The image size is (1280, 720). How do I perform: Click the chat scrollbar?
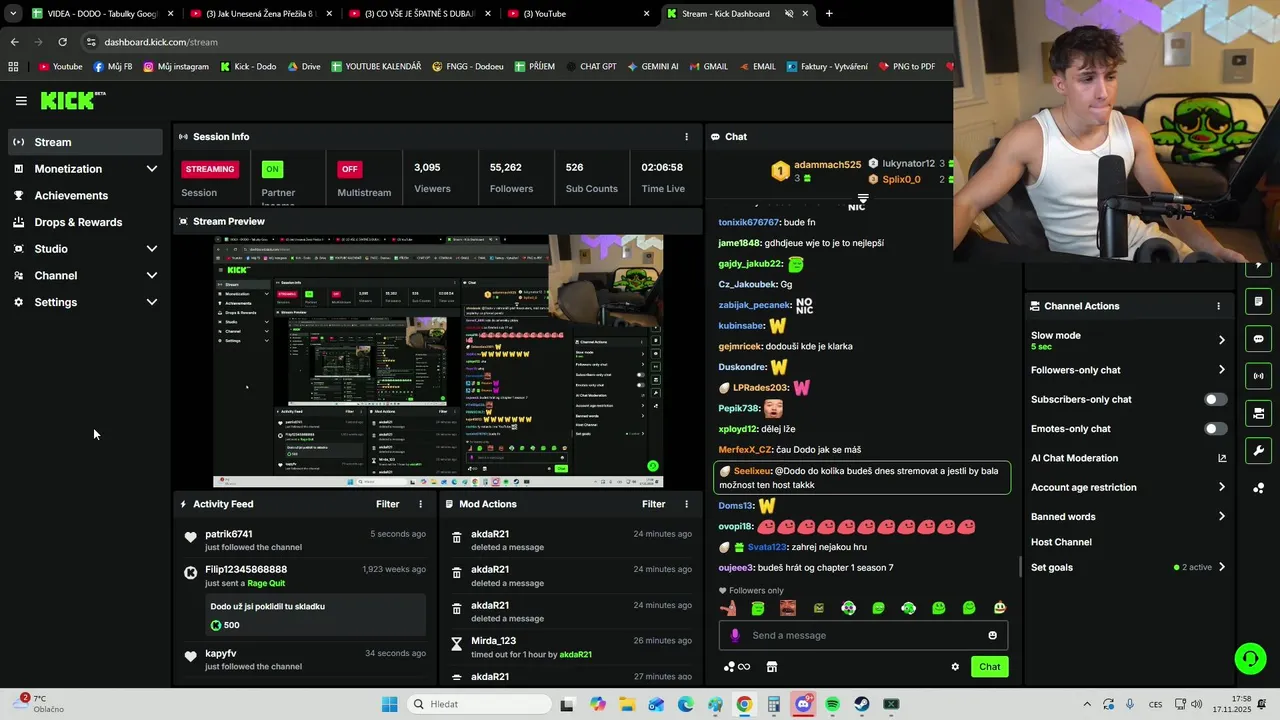click(x=1020, y=567)
